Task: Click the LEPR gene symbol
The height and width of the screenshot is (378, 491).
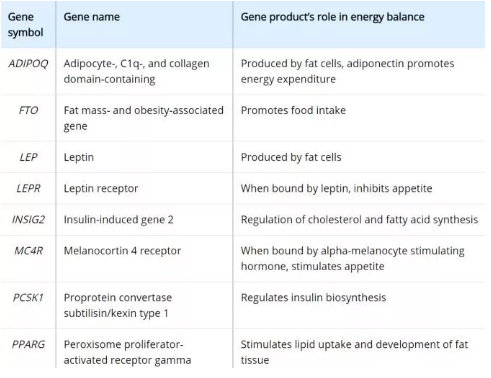Action: (x=28, y=188)
